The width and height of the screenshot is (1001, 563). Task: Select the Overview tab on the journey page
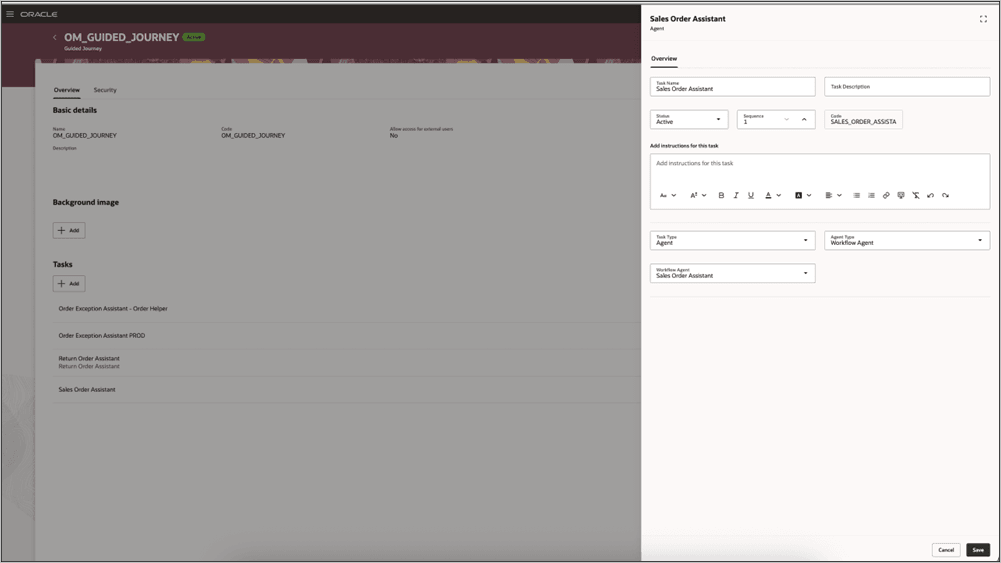point(66,90)
